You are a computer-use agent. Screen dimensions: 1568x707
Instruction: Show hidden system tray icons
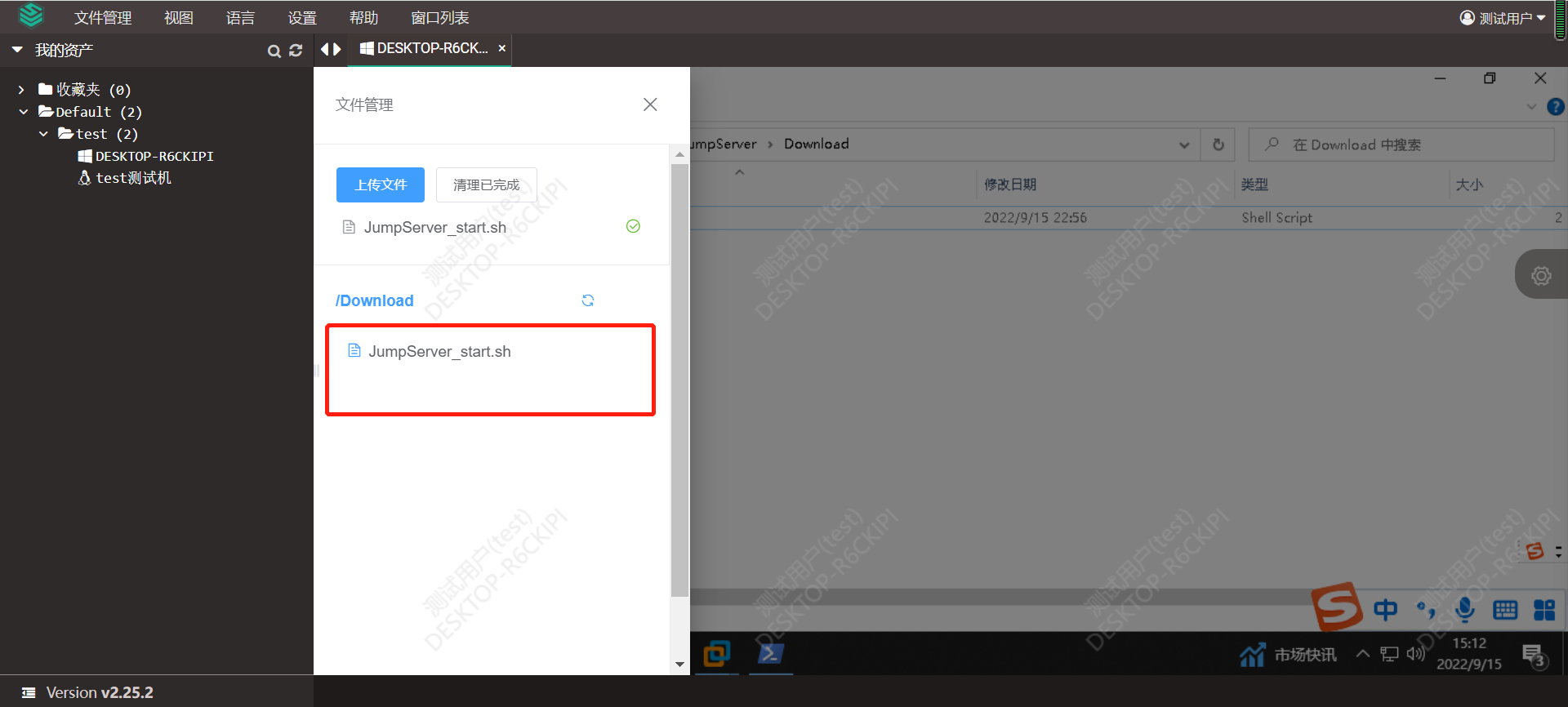tap(1362, 653)
